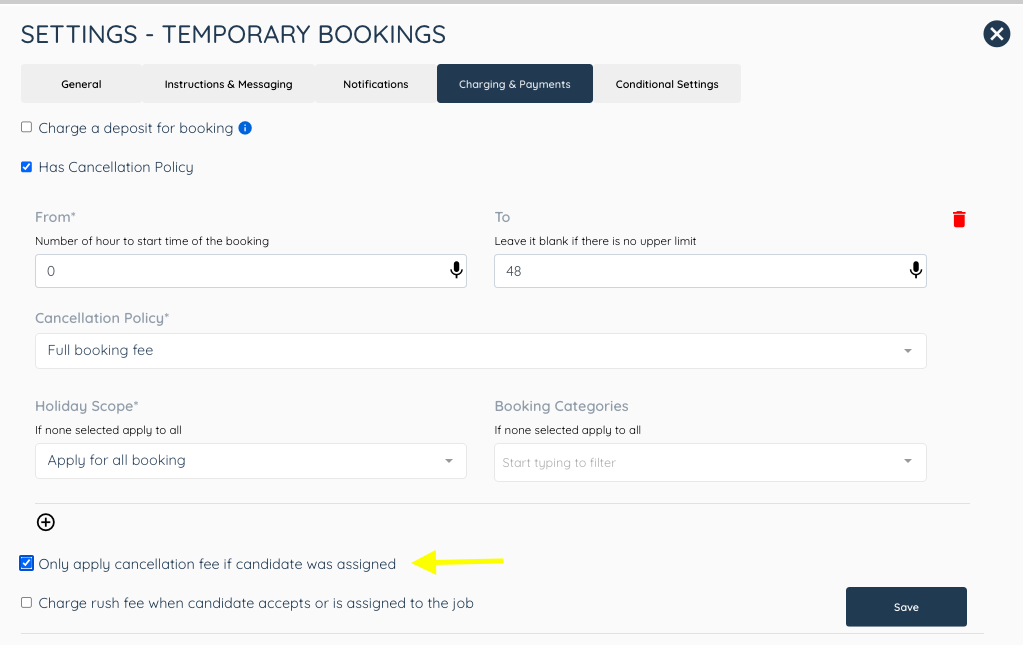Switch to the General tab
The image size is (1023, 645).
click(81, 83)
